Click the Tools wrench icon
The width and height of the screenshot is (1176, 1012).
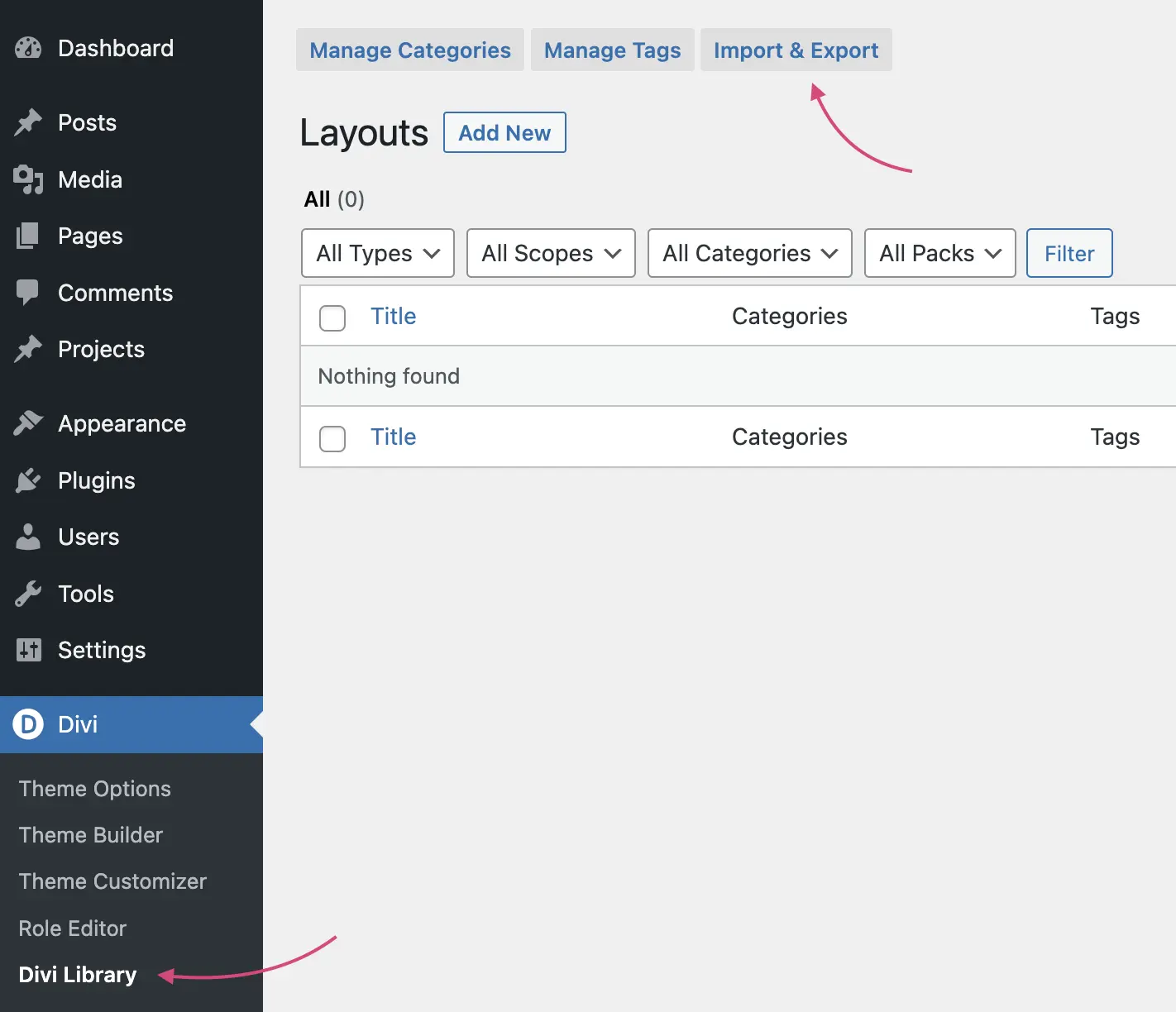tap(28, 594)
